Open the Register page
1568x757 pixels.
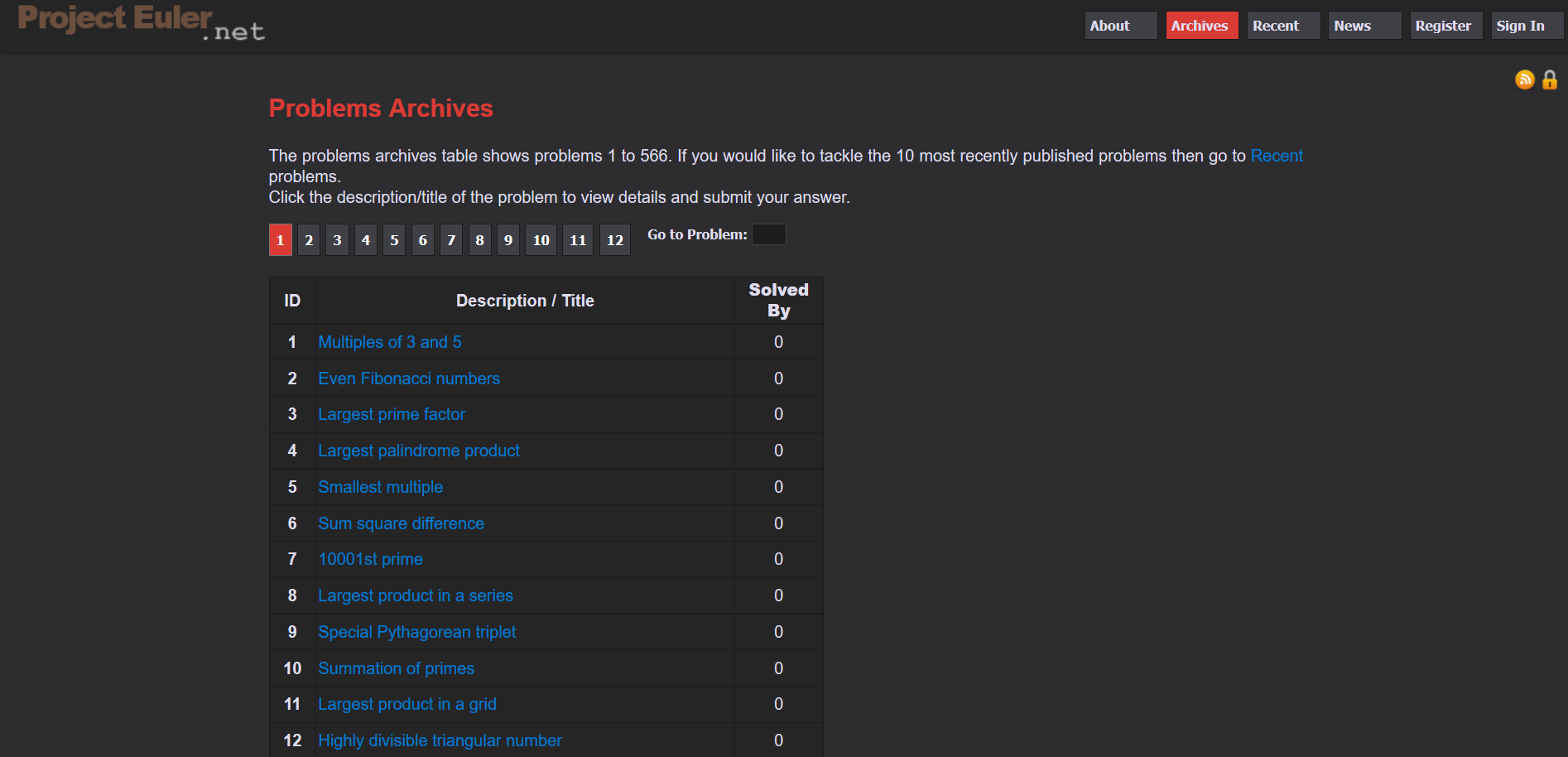tap(1445, 26)
